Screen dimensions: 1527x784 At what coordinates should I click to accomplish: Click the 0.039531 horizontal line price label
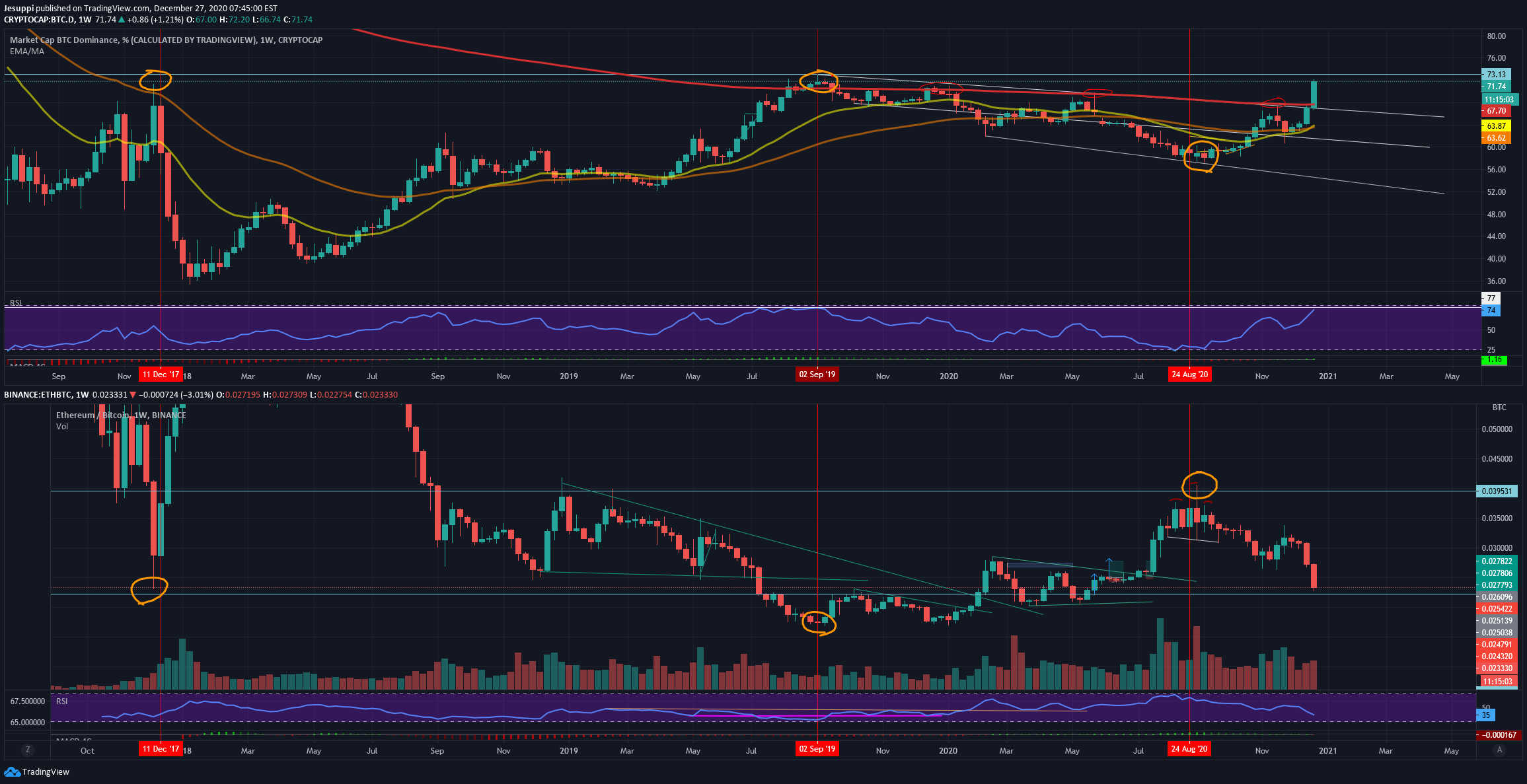pos(1497,491)
